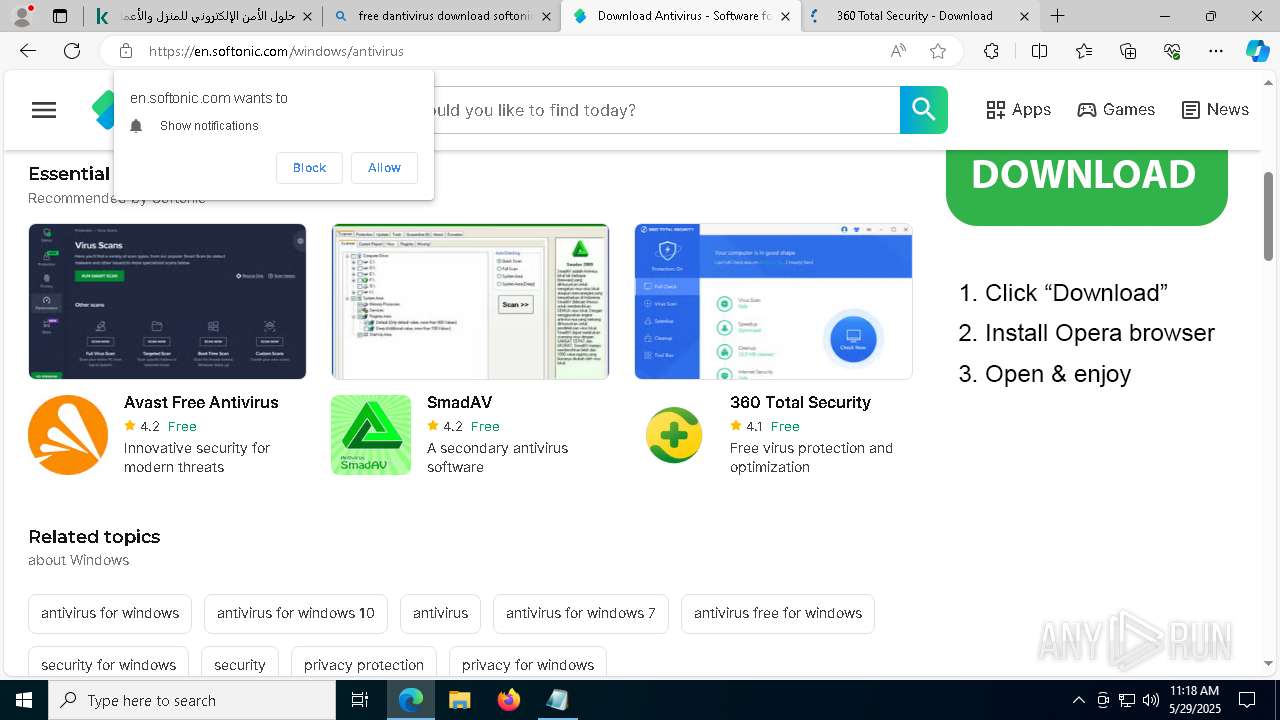Open Games section in header
The width and height of the screenshot is (1280, 720).
pos(1116,110)
